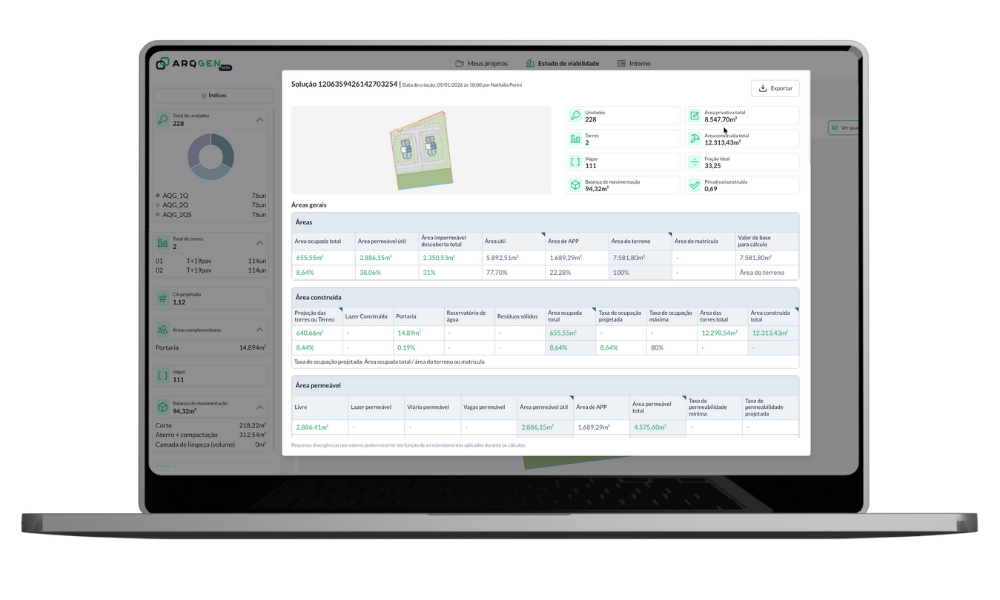This screenshot has width=1000, height=600.
Task: Click the cube icon for Balanço de movimentação in the modal
Action: coord(575,185)
